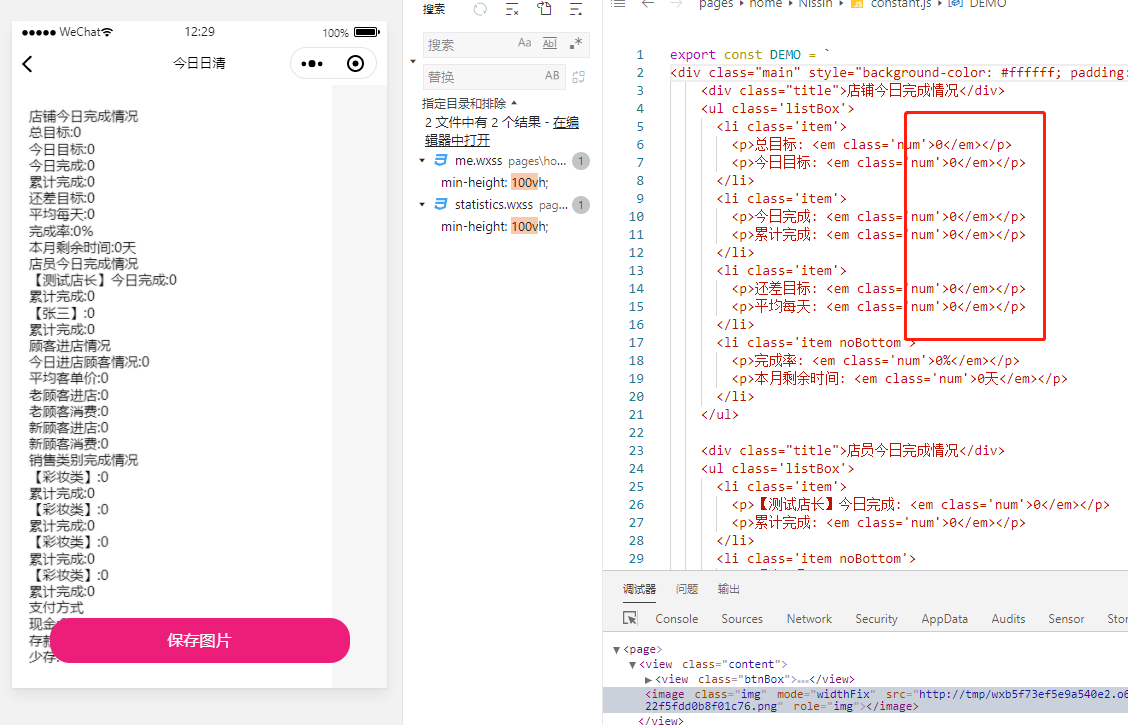Click the Nissin breadcrumb segment
Image resolution: width=1128 pixels, height=725 pixels.
[x=815, y=4]
